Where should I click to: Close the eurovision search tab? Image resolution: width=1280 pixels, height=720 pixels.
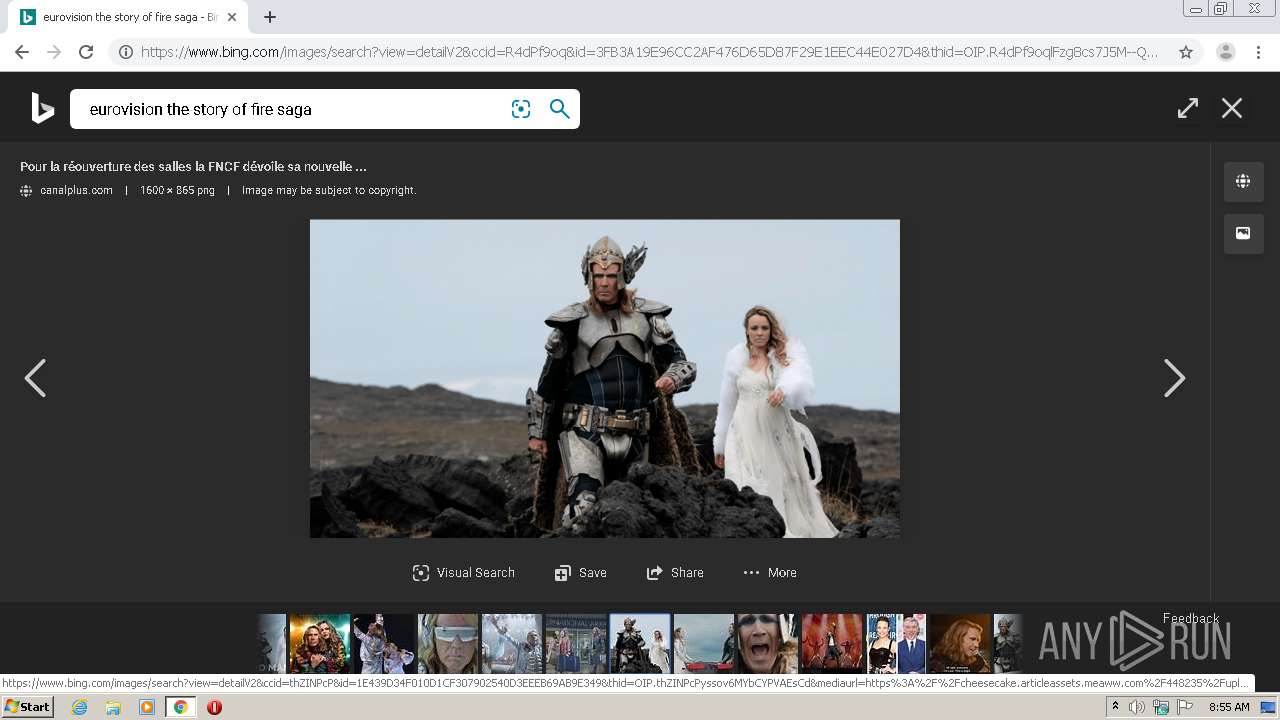point(232,17)
